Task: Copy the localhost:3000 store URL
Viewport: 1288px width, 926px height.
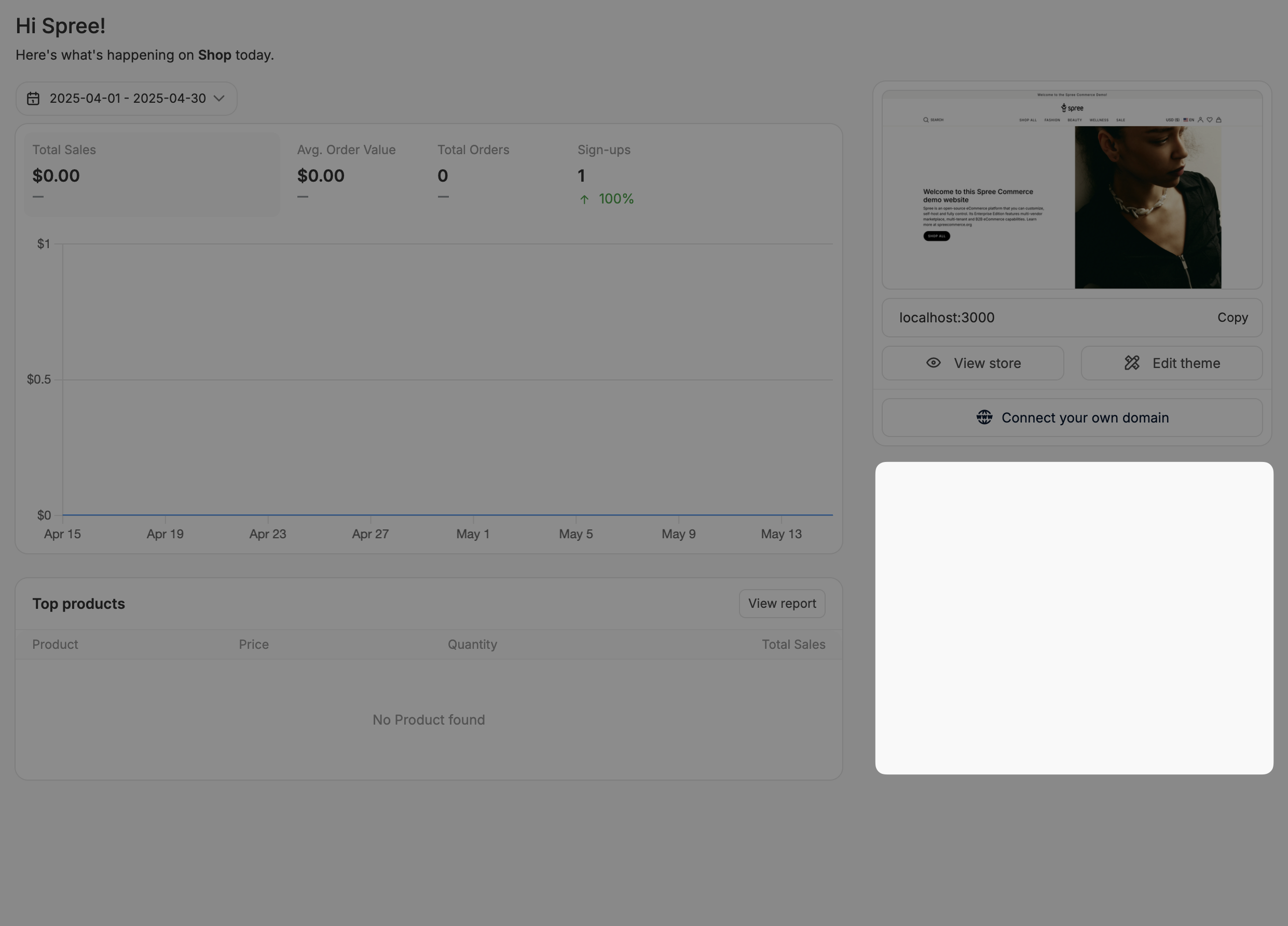Action: coord(1232,318)
